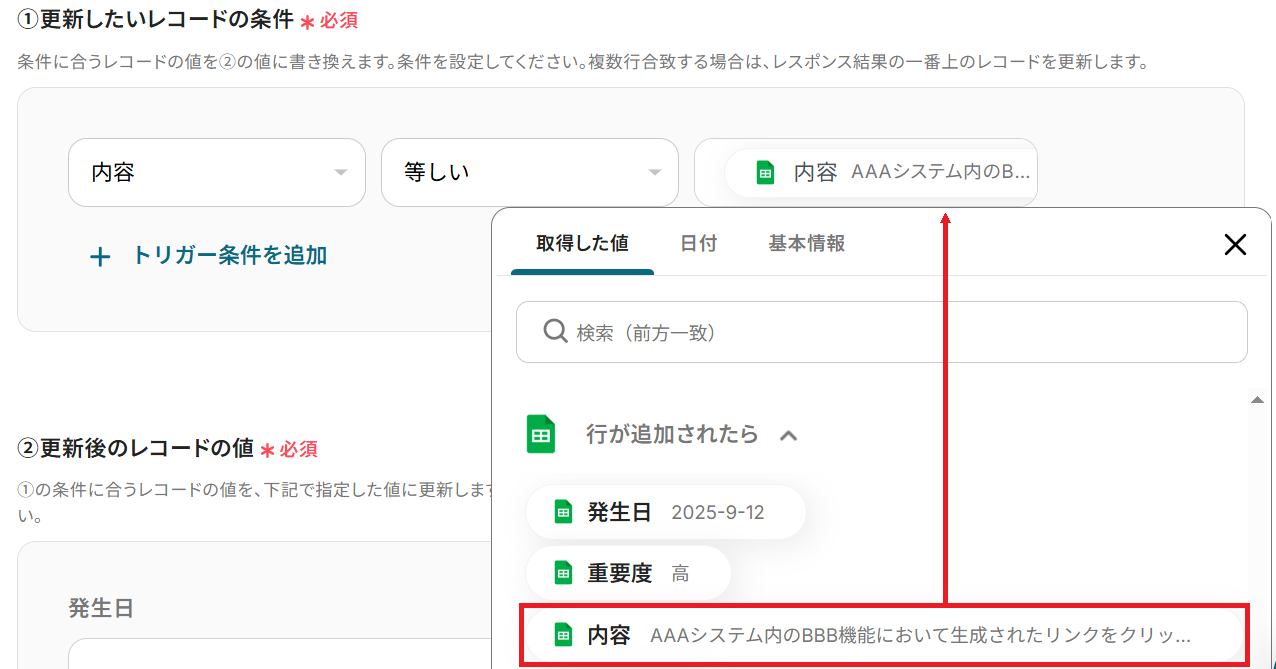
Task: Click the popup scrollbar up arrow
Action: coord(1257,400)
